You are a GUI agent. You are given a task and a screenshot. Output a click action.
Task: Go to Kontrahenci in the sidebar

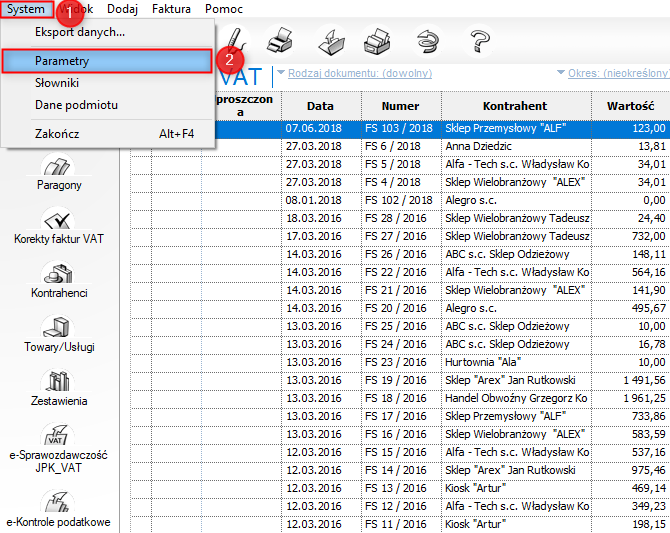(x=59, y=281)
